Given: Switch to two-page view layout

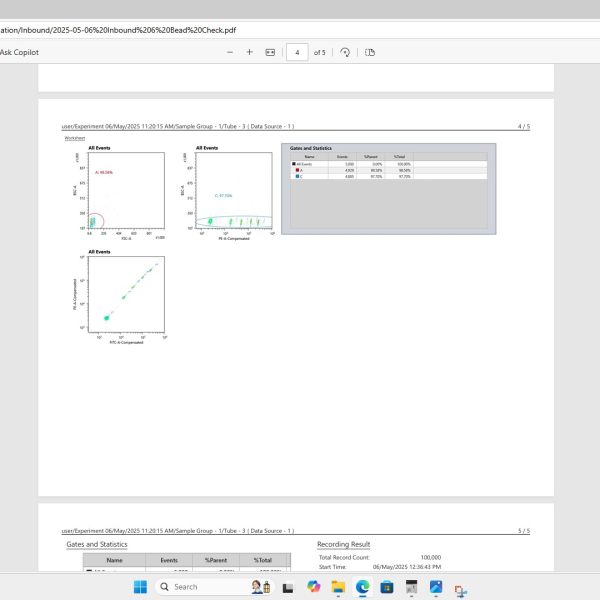Looking at the screenshot, I should pos(369,52).
